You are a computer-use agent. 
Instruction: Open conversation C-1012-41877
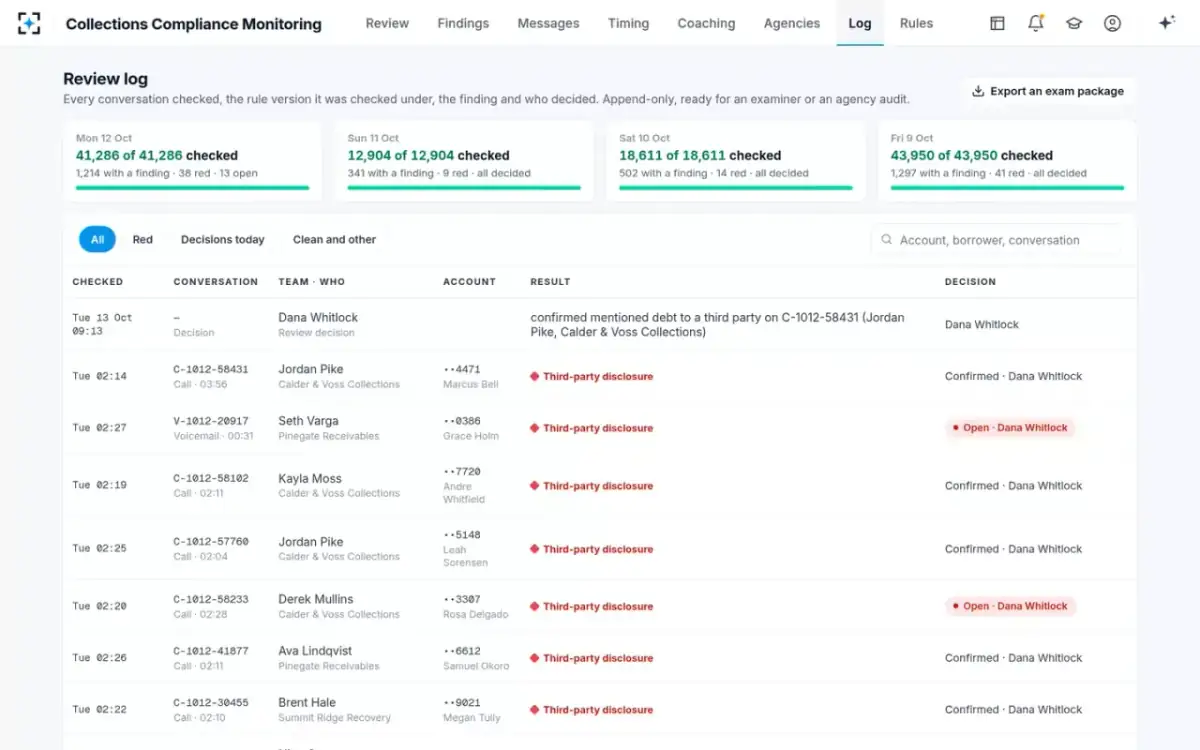point(211,651)
